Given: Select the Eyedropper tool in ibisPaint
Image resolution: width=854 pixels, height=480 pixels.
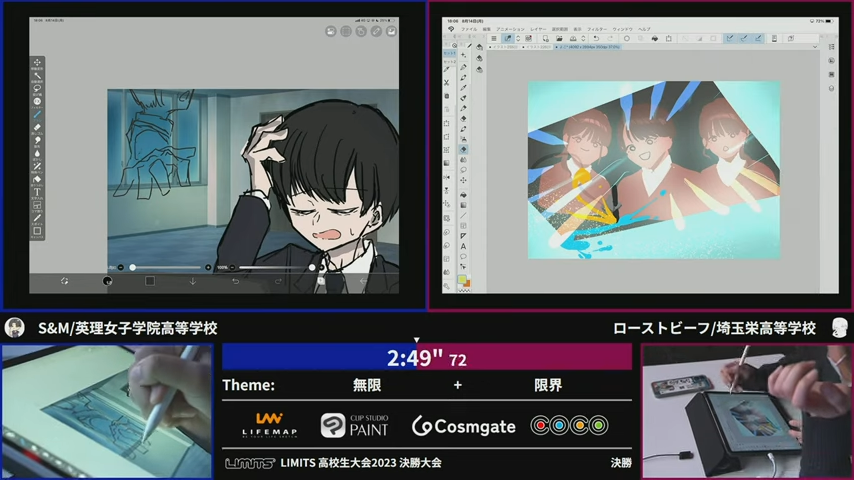Looking at the screenshot, I should point(37,218).
